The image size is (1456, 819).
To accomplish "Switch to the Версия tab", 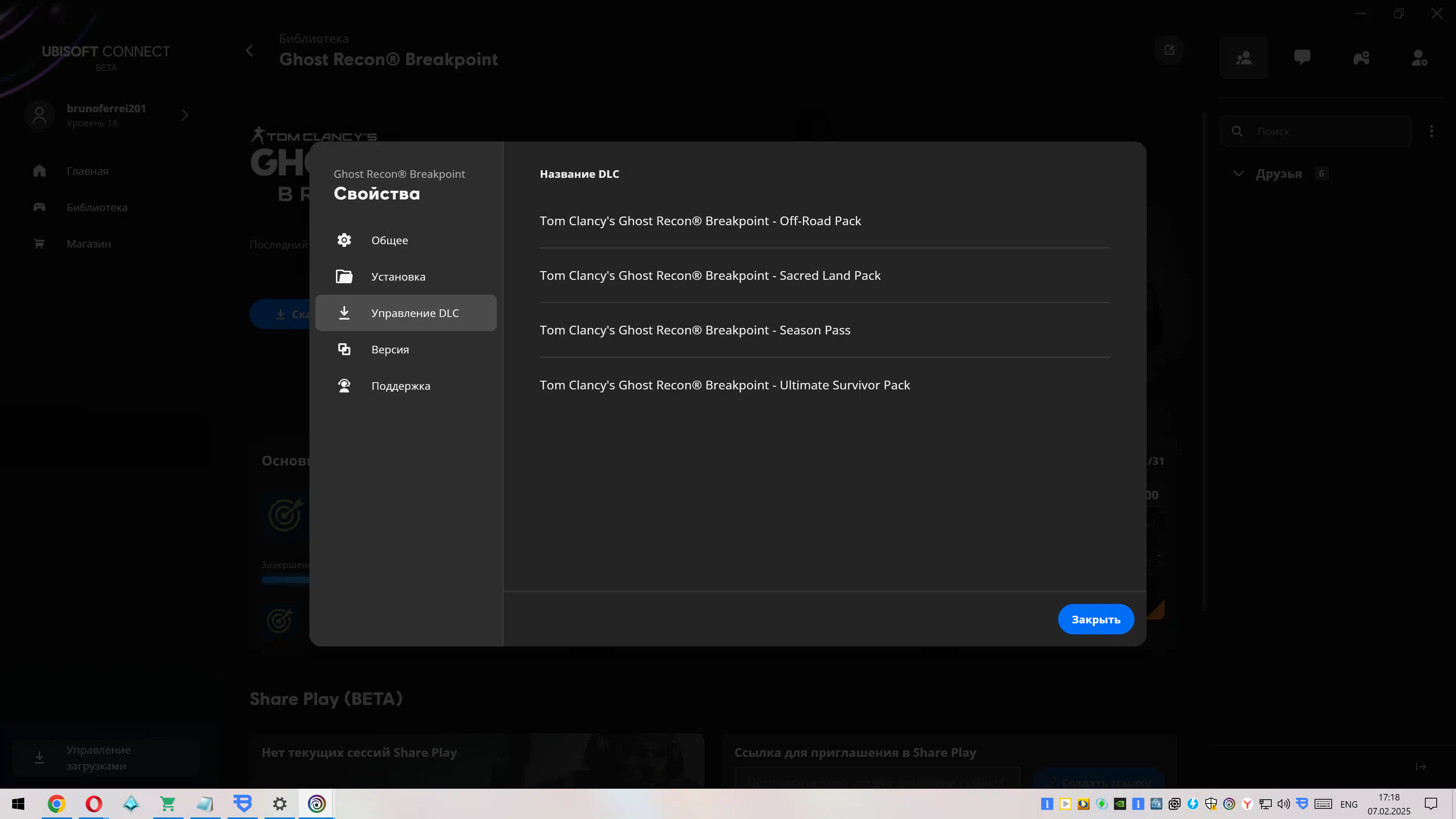I will click(406, 349).
